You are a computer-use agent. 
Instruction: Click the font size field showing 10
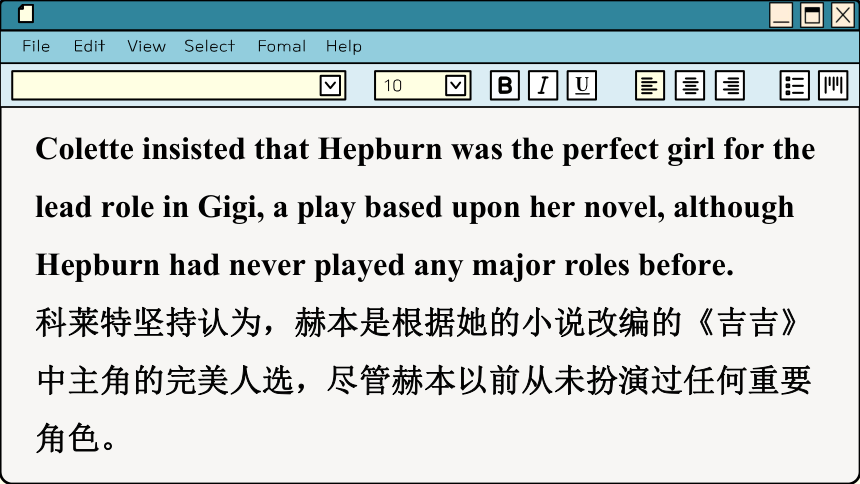tap(422, 85)
